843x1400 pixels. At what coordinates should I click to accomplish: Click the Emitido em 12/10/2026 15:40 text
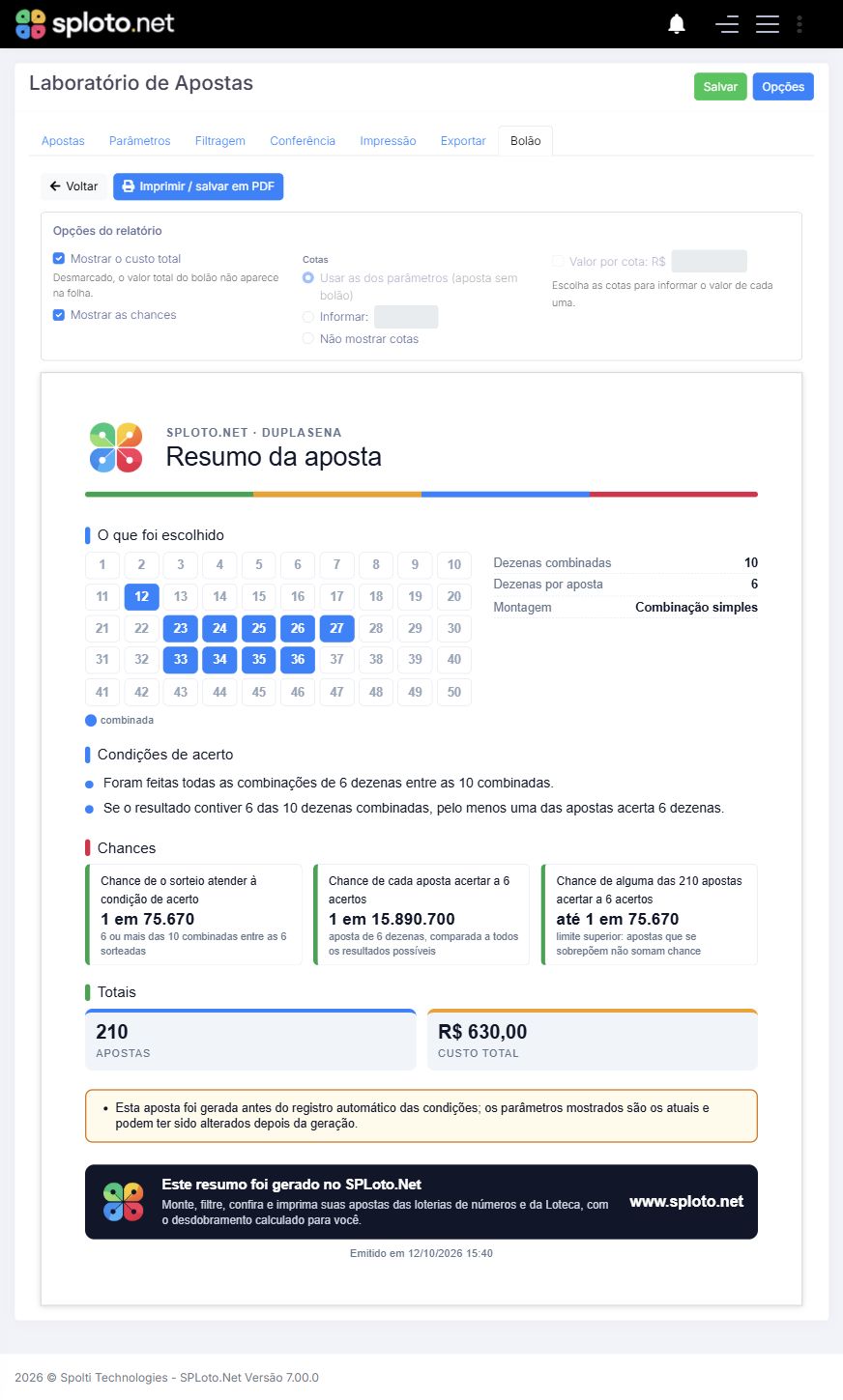(x=421, y=1253)
